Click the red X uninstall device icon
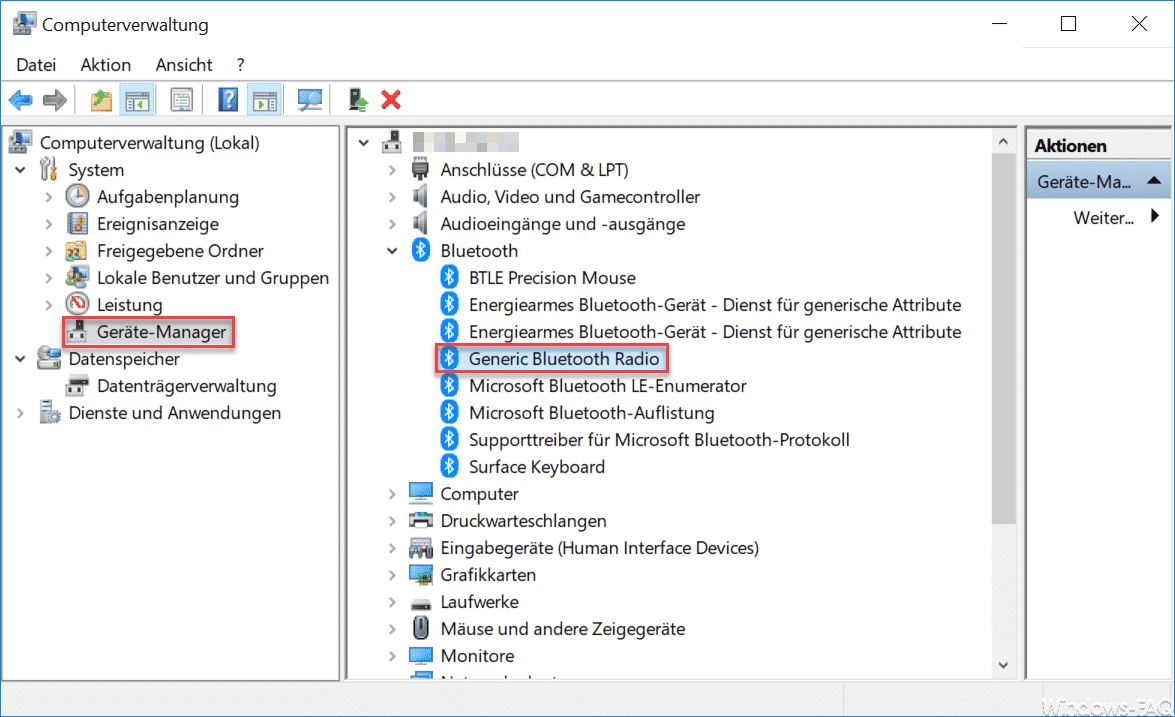 click(x=391, y=100)
